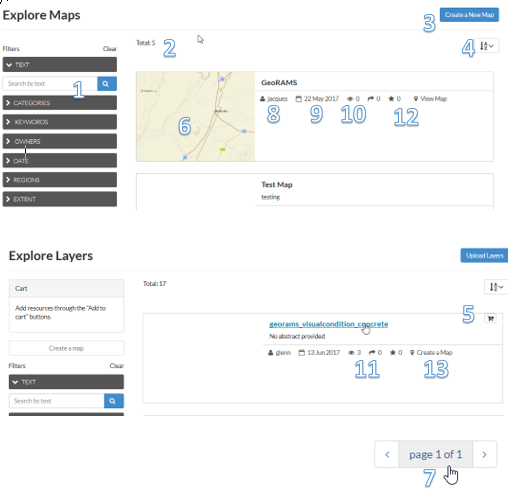Click the Total: 17 layers count

(154, 284)
